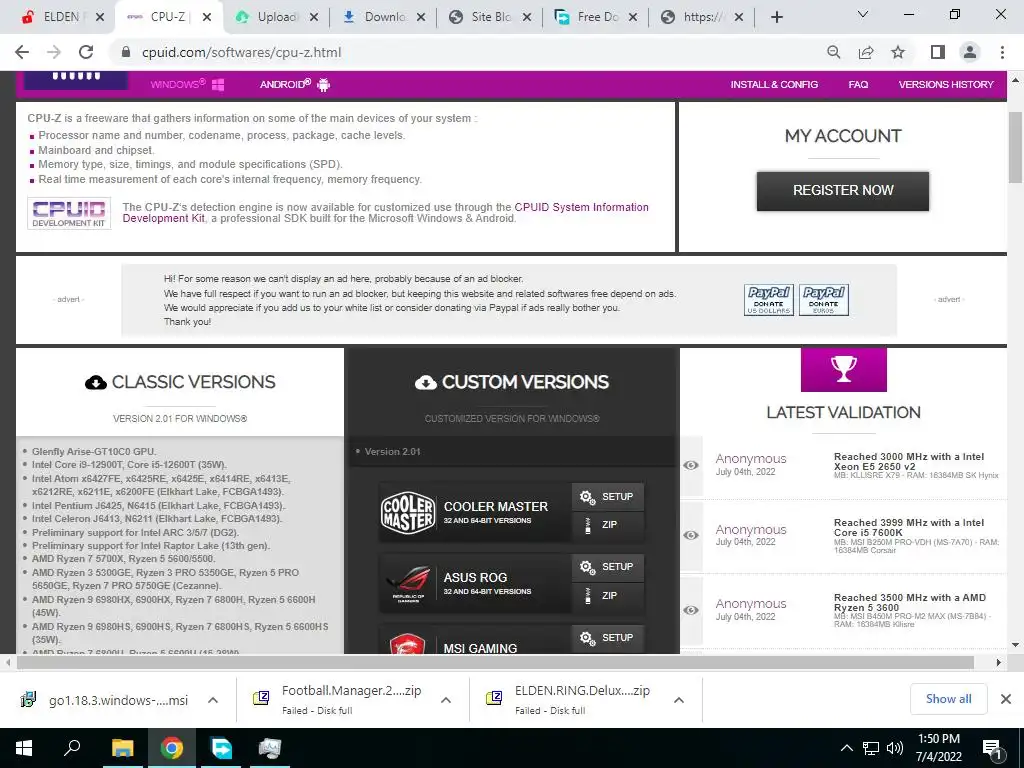The width and height of the screenshot is (1024, 768).
Task: Open Chrome three-dot menu
Action: (x=1002, y=52)
